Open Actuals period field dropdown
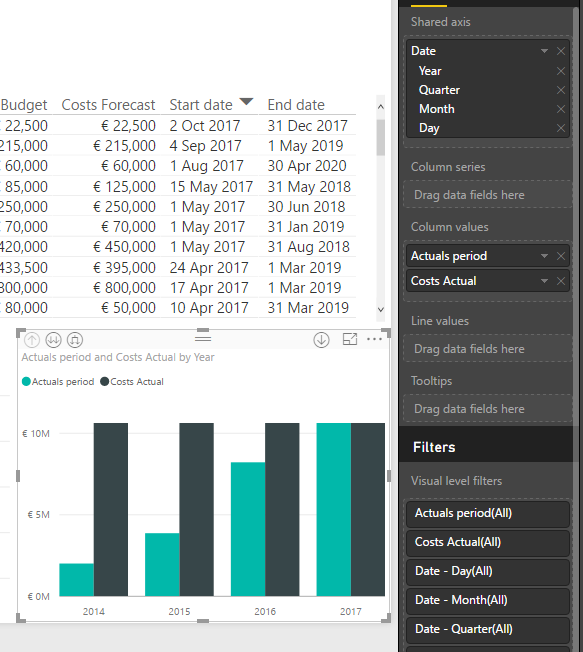This screenshot has height=652, width=583. (544, 256)
